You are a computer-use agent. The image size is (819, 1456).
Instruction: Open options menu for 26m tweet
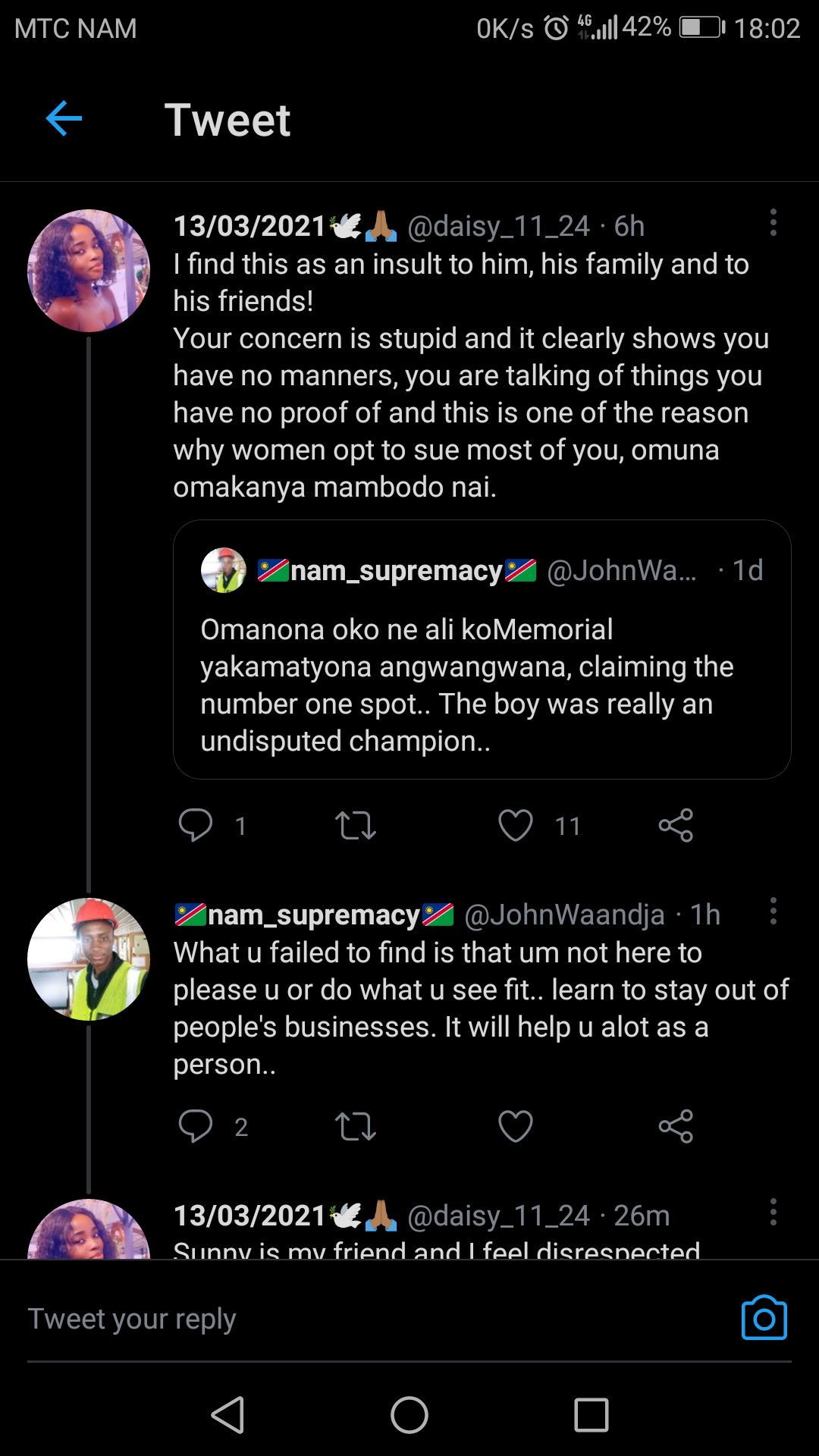pyautogui.click(x=773, y=1212)
